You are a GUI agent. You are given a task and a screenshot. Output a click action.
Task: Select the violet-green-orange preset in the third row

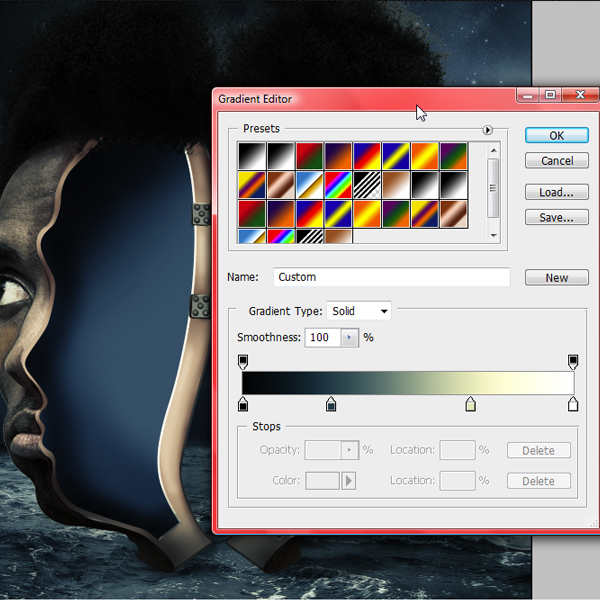click(396, 214)
